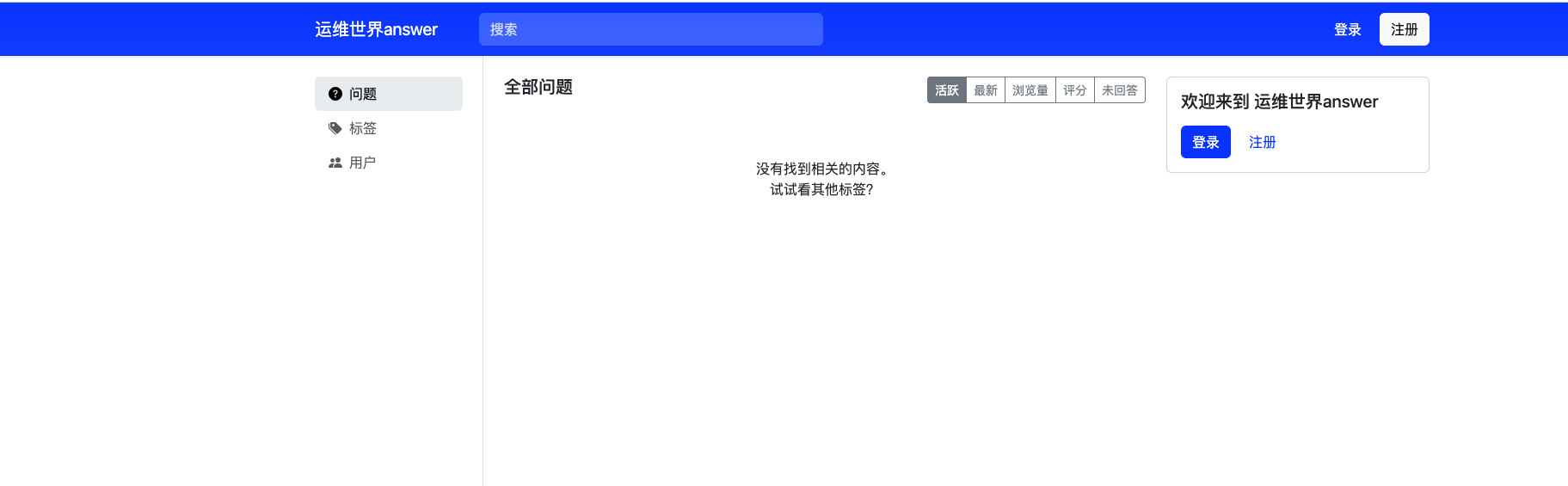Click the tag icon beside 标签
The image size is (1568, 486).
click(335, 128)
